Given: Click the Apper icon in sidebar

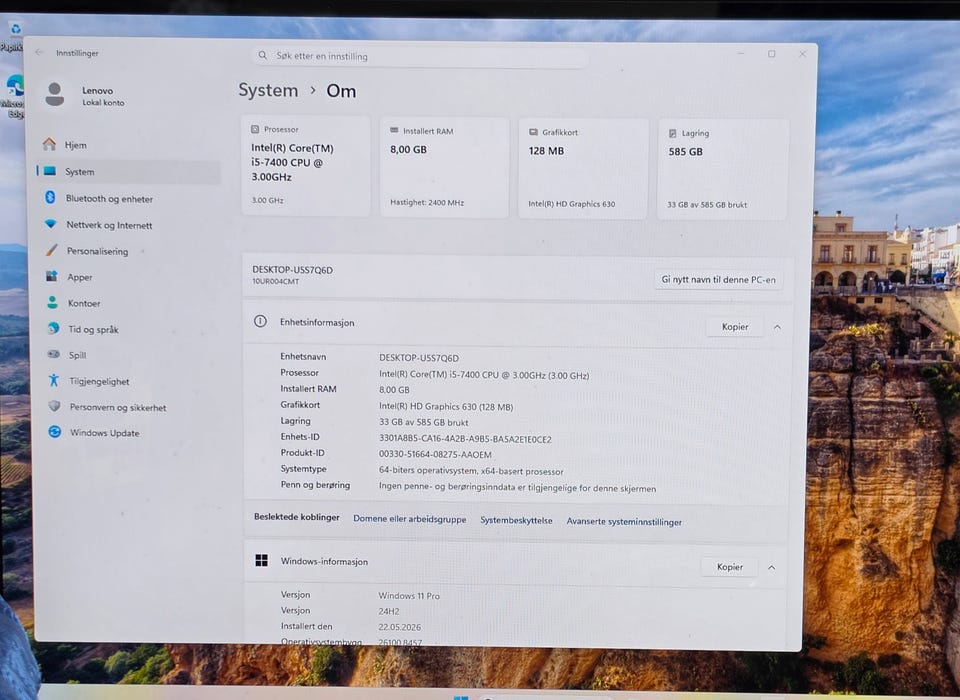Looking at the screenshot, I should 52,276.
